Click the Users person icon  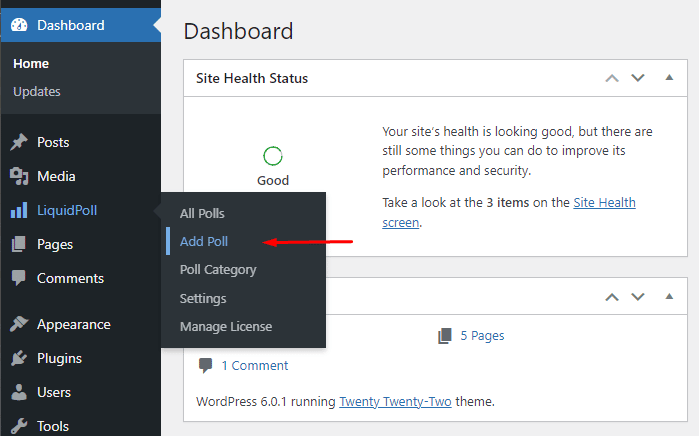pos(19,392)
